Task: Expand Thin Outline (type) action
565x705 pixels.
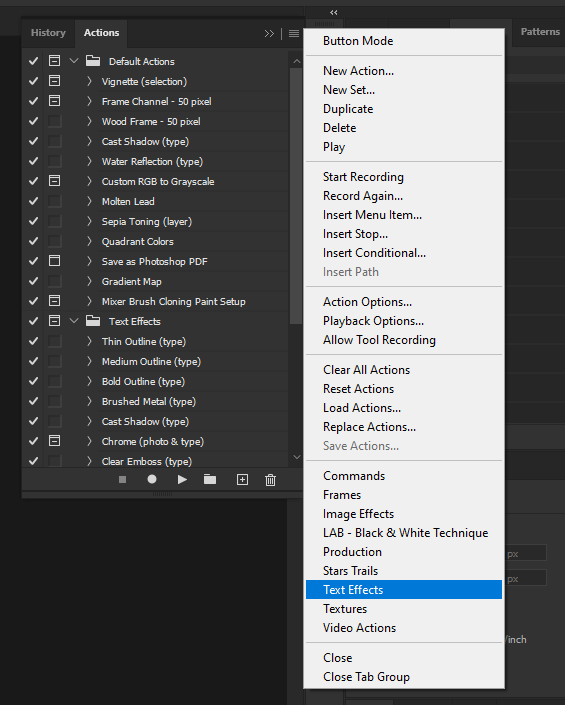Action: pos(89,341)
